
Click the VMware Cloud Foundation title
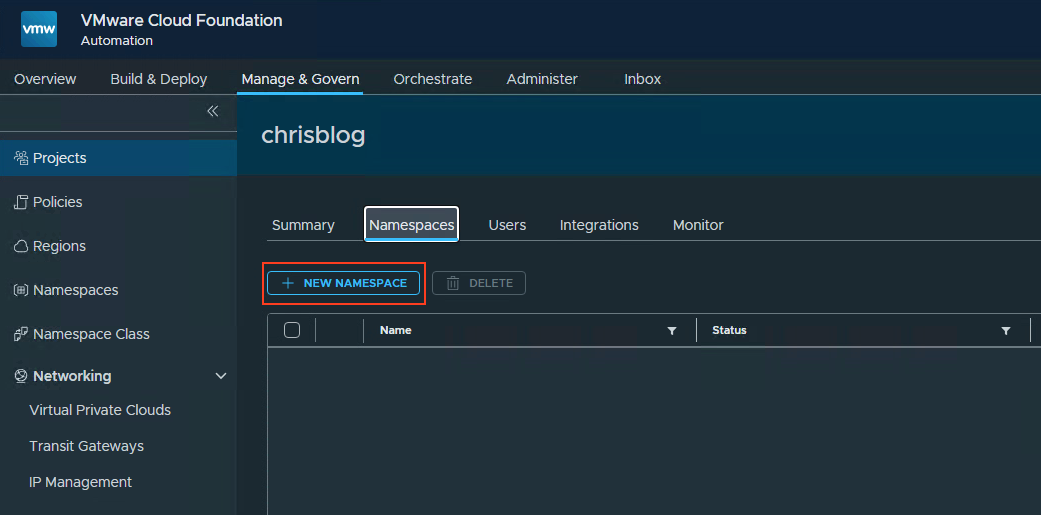pos(181,20)
